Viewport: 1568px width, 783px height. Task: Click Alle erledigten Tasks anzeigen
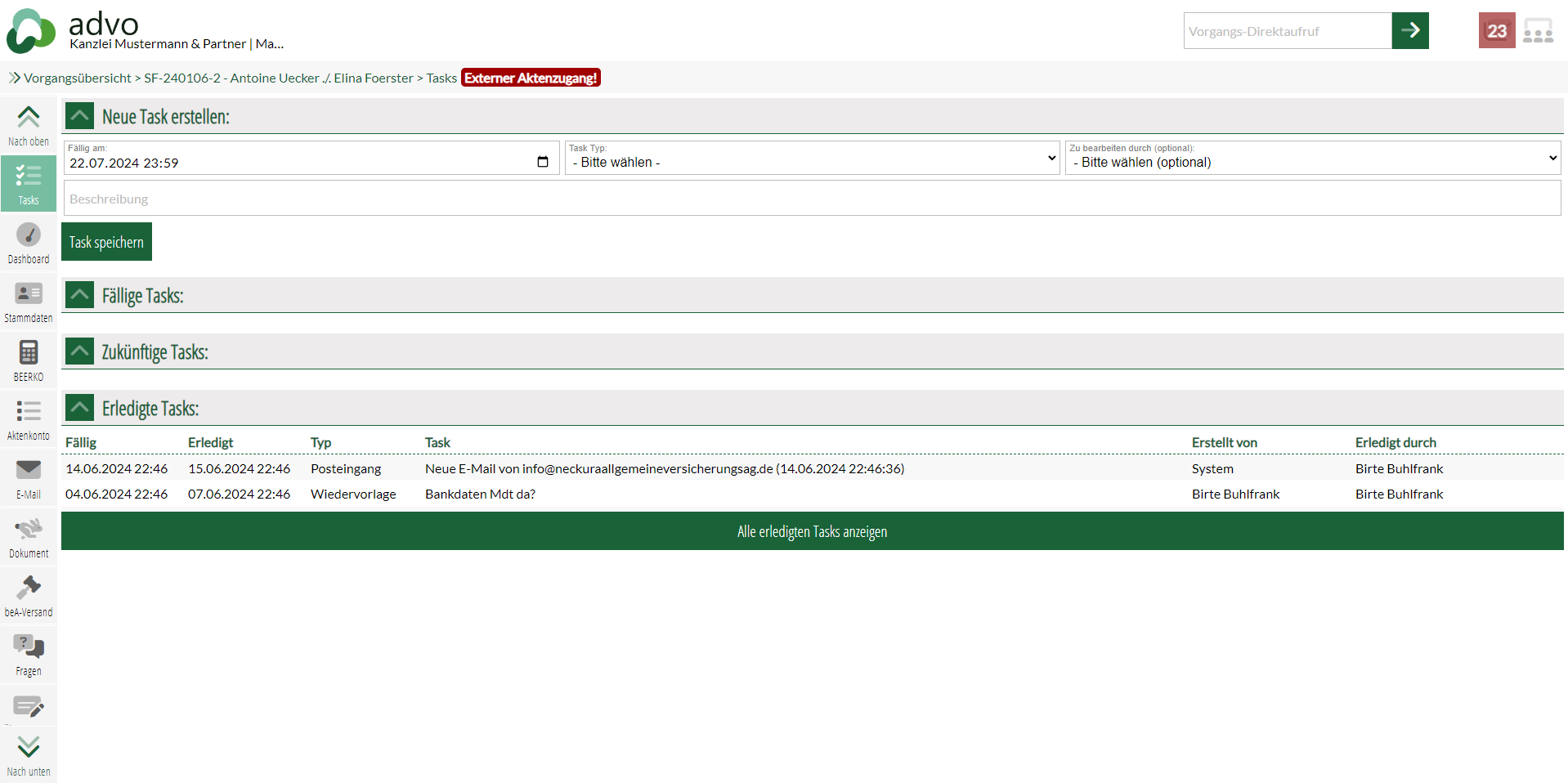[x=812, y=531]
